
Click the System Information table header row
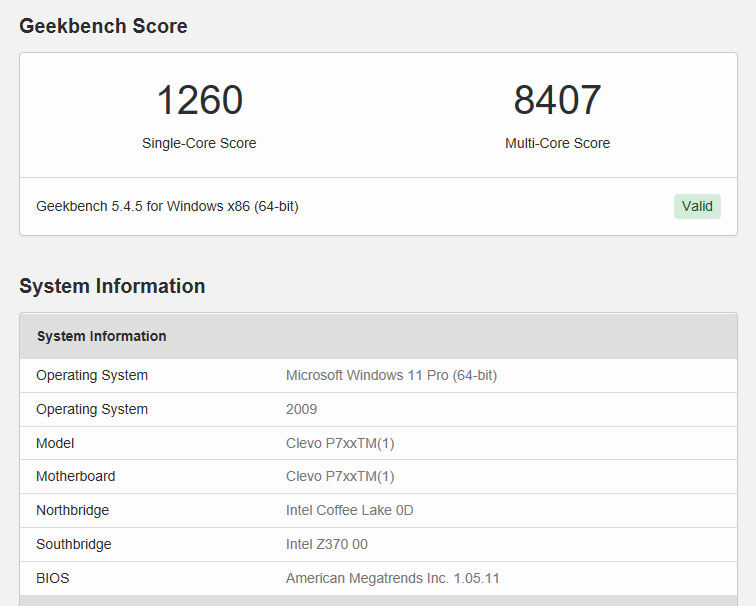pos(378,336)
